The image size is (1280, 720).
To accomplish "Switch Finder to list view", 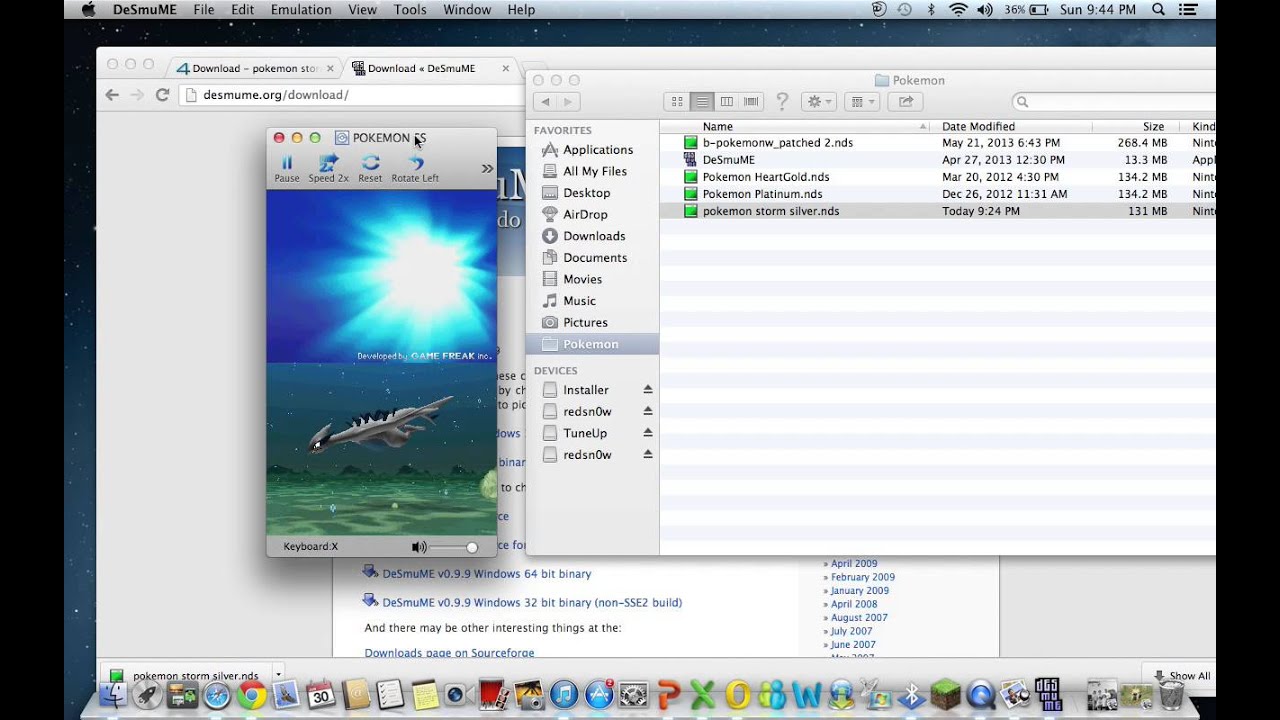I will tap(702, 101).
